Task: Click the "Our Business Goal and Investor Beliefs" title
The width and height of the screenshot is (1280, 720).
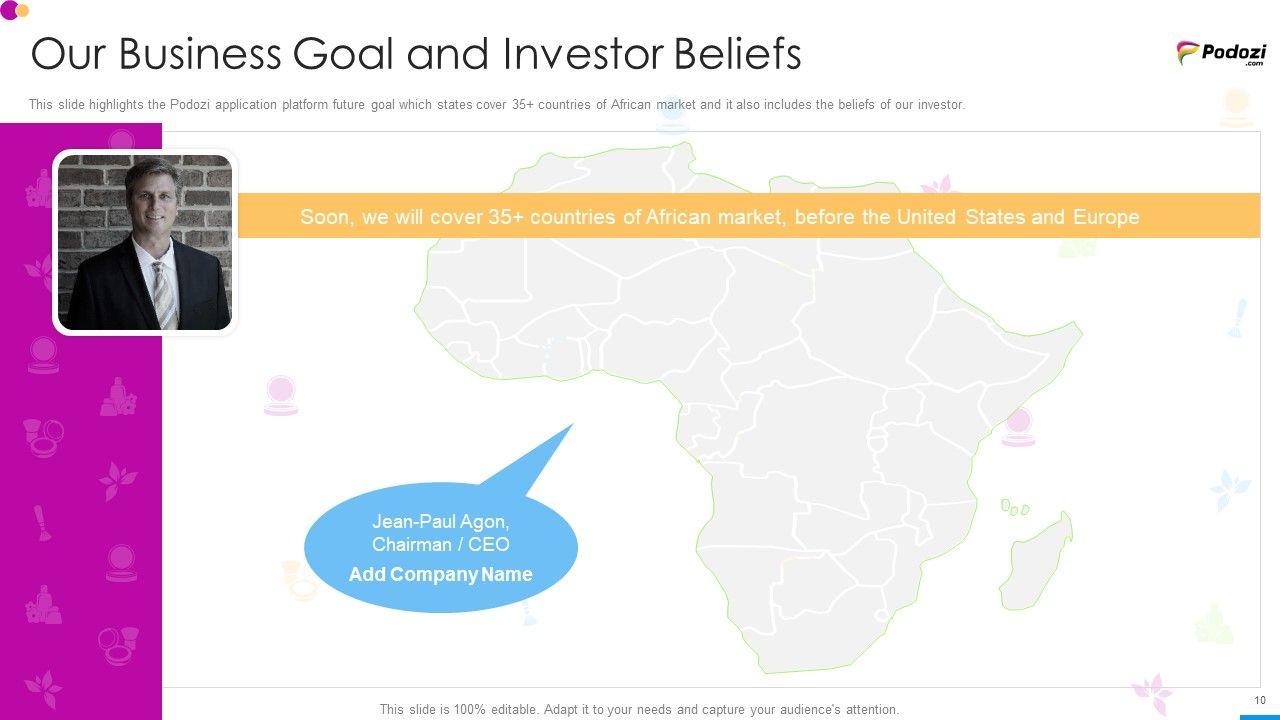Action: tap(416, 54)
